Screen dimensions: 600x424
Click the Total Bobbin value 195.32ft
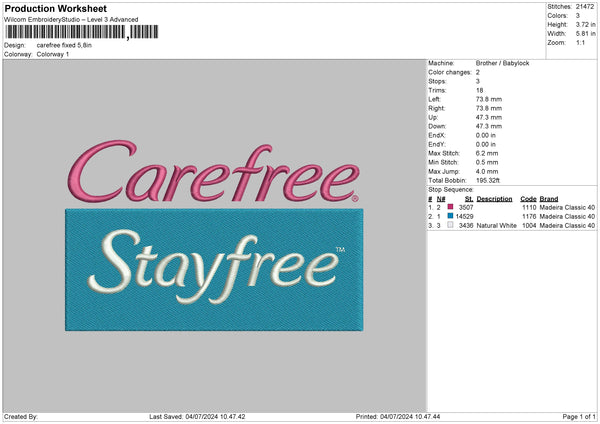point(488,180)
